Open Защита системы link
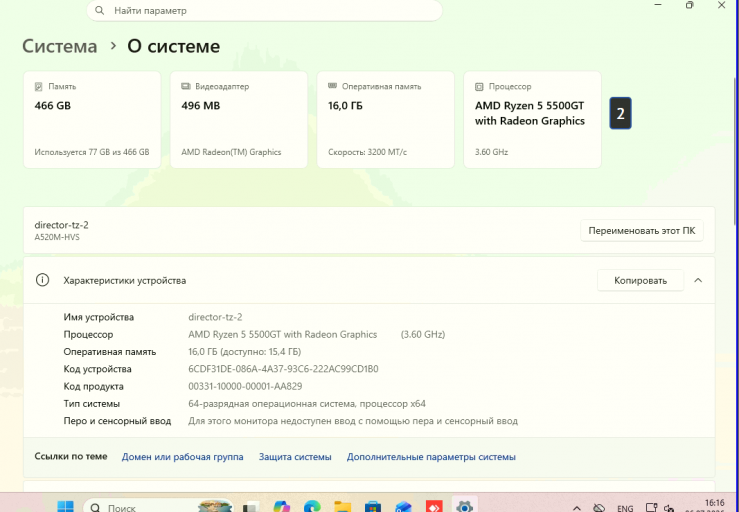739x512 pixels. coord(295,457)
